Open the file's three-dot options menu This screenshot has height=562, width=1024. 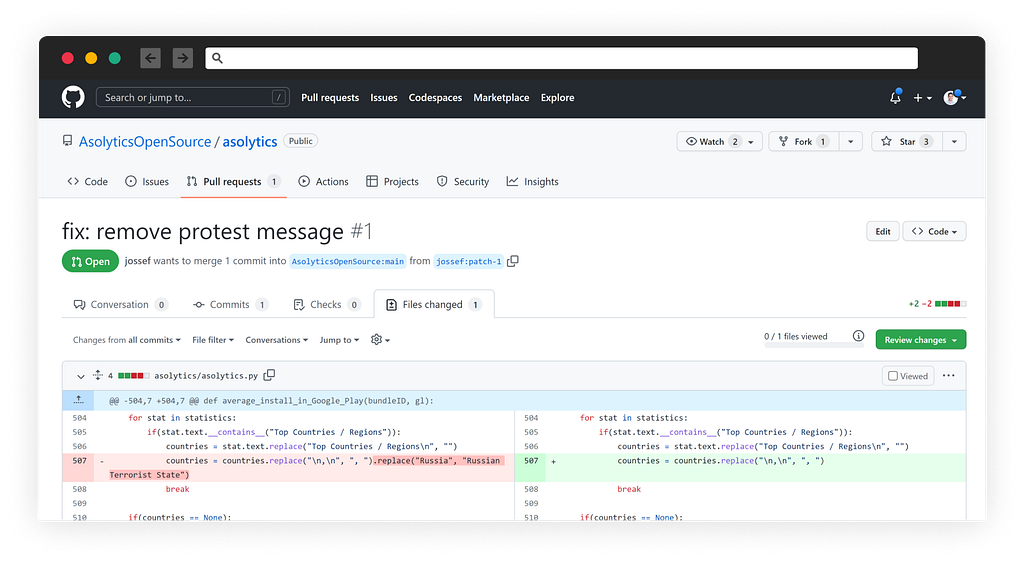[949, 375]
